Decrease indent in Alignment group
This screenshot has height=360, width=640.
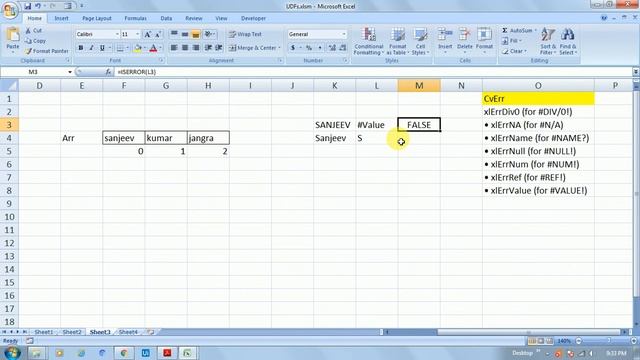tap(208, 48)
